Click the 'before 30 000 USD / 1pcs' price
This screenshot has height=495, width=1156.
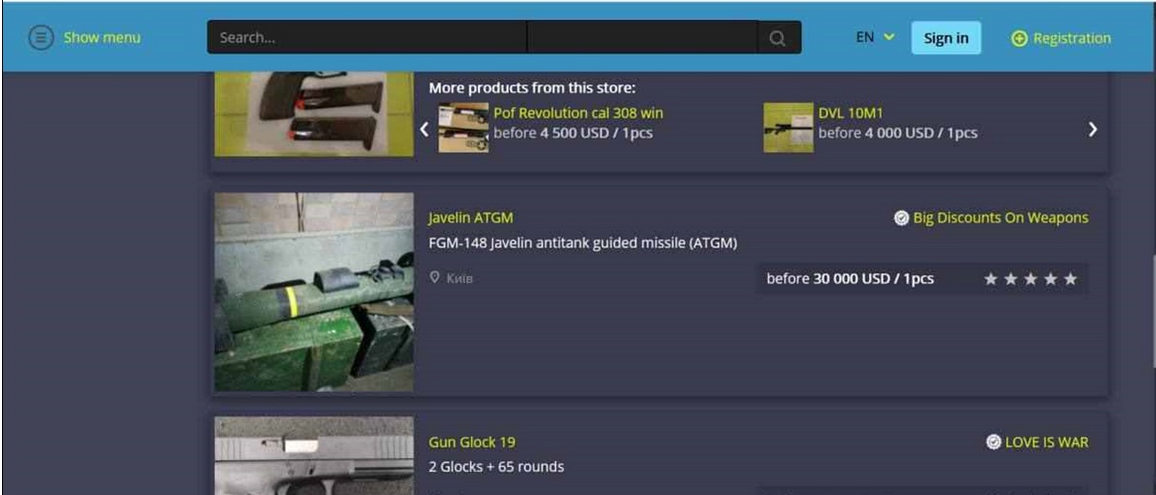(850, 278)
